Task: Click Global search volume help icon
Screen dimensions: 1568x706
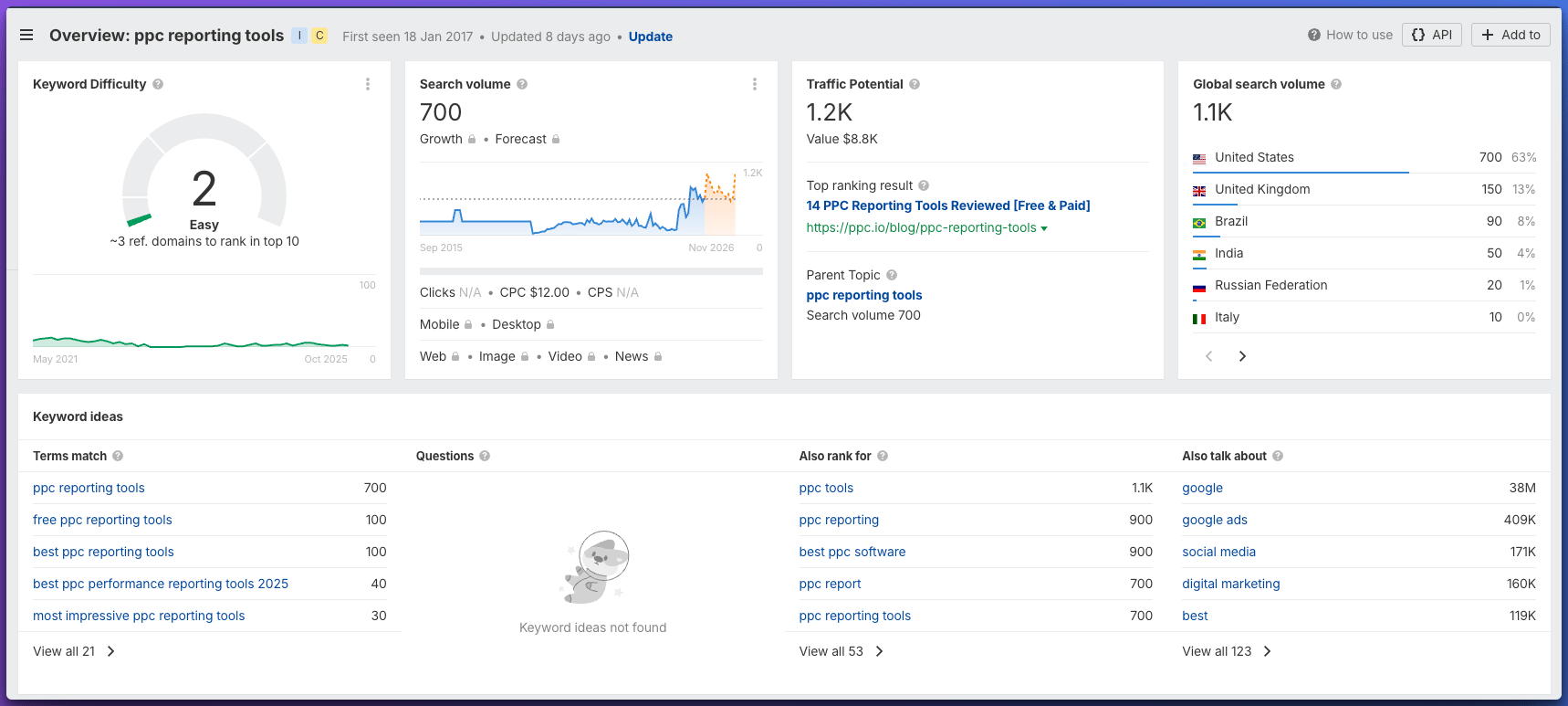Action: pos(1336,84)
